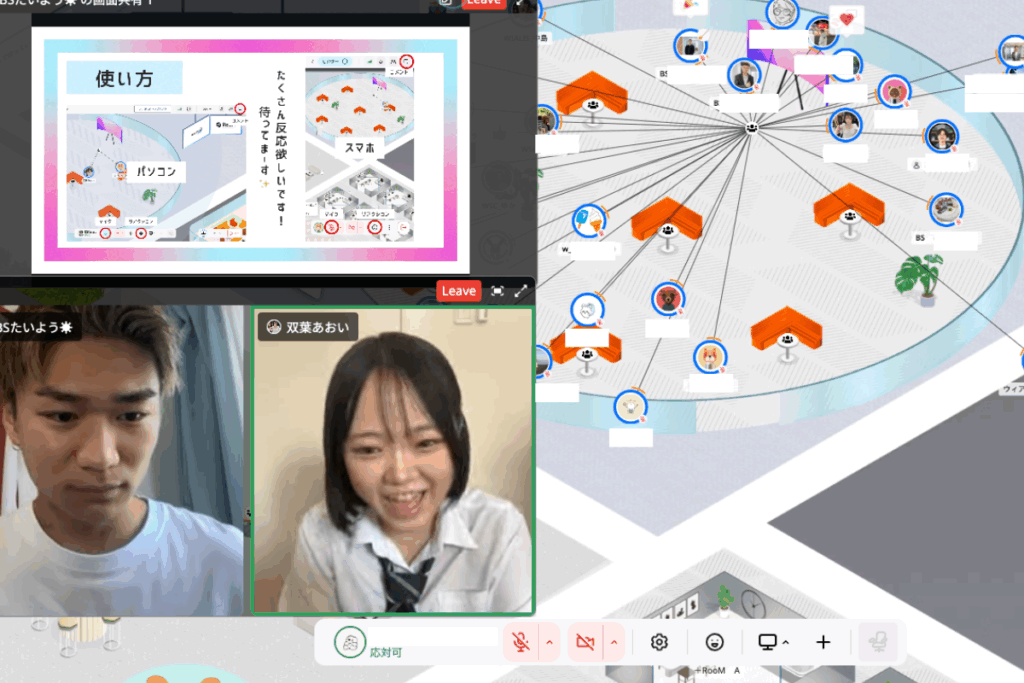This screenshot has height=683, width=1024.
Task: Toggle focus view icon next to Leave
Action: point(498,291)
